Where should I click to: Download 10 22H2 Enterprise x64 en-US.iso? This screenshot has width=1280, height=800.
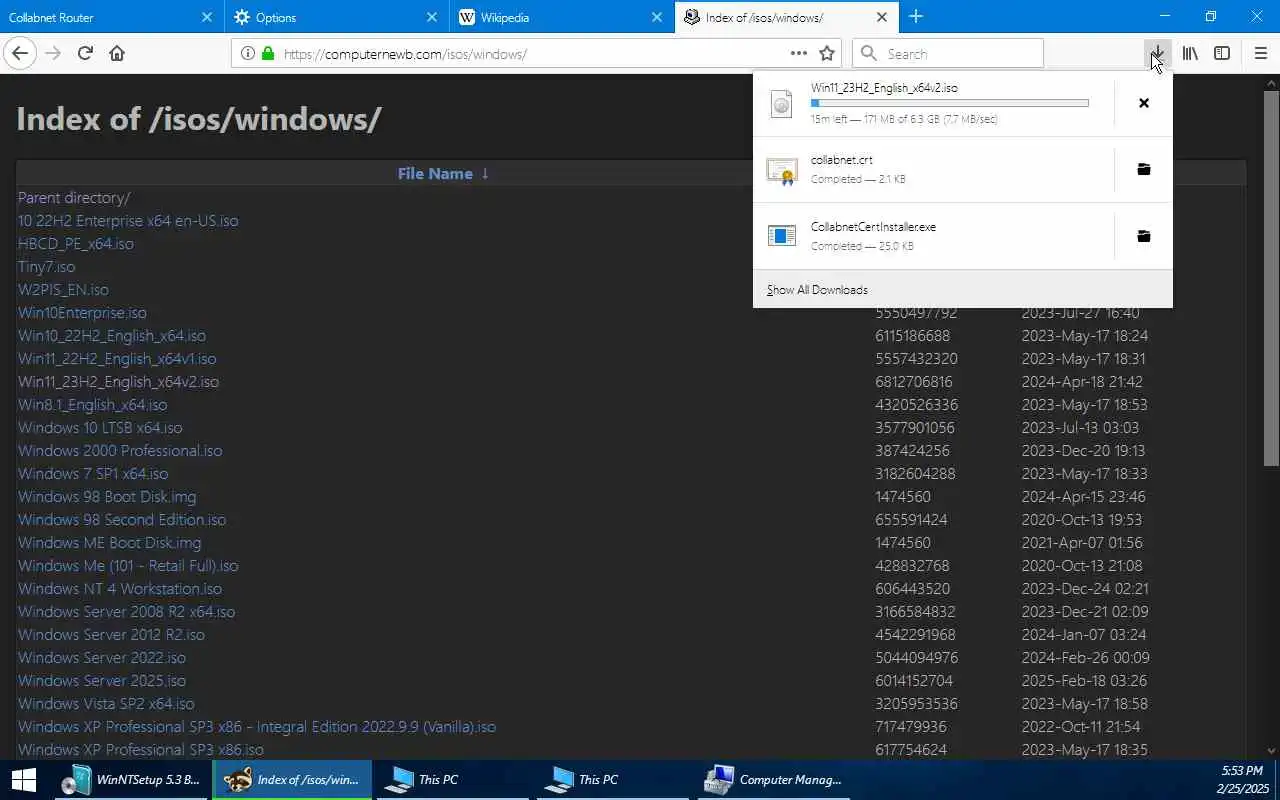[x=128, y=221]
